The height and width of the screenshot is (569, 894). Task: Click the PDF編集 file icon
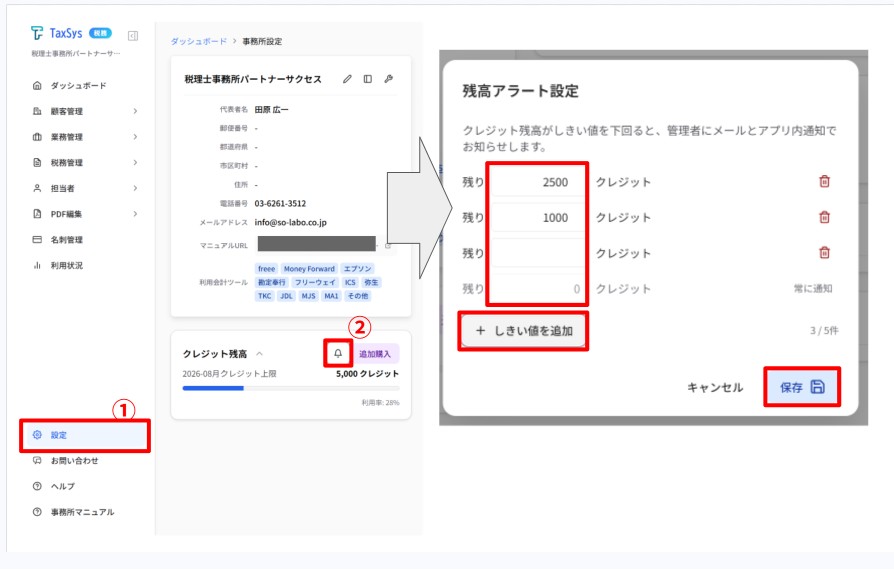coord(37,214)
